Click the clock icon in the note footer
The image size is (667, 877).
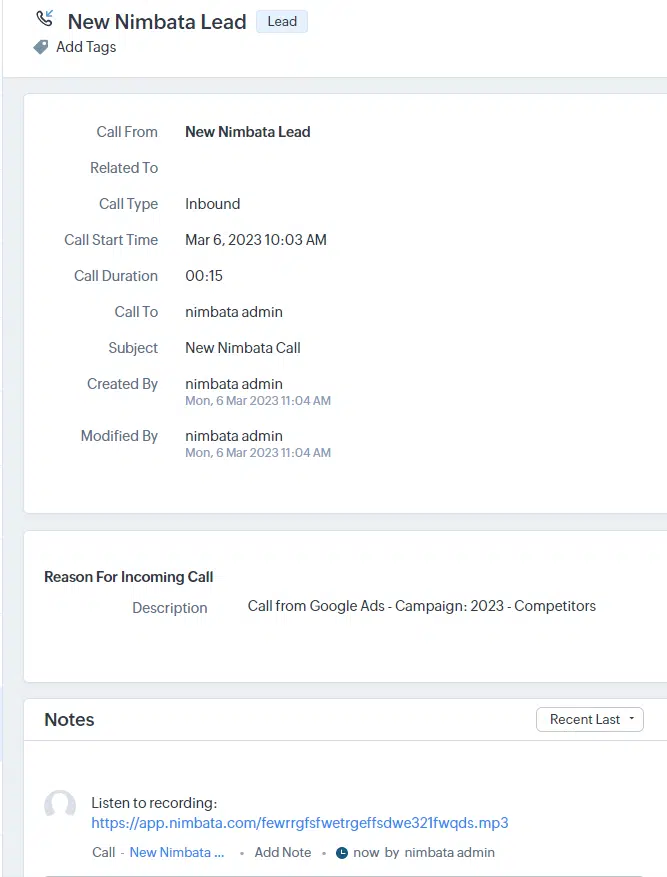pyautogui.click(x=342, y=852)
